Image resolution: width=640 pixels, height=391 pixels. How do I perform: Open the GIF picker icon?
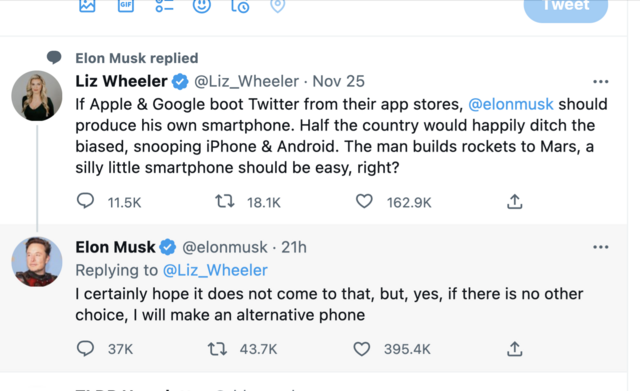click(126, 5)
